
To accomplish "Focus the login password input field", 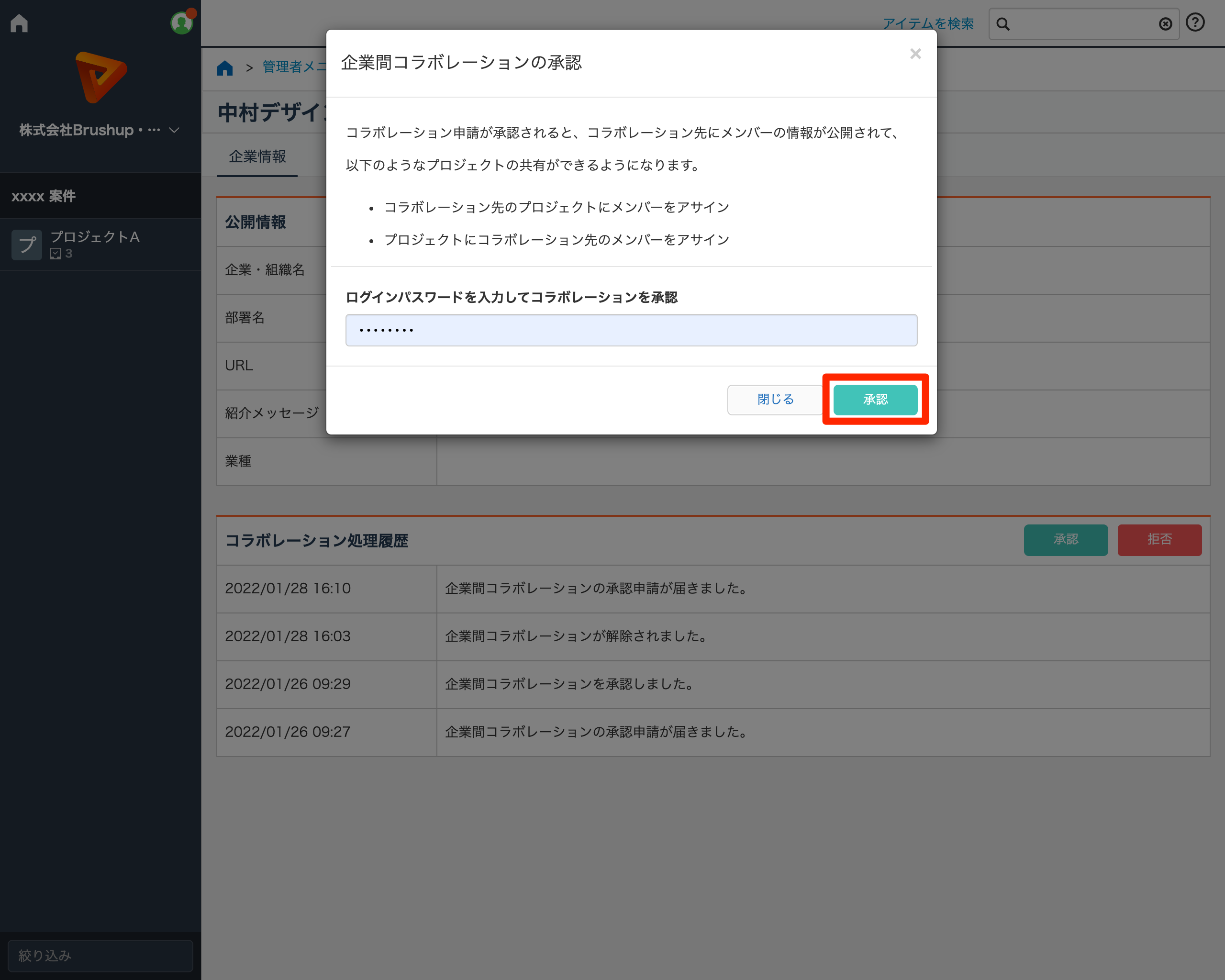I will click(x=631, y=330).
